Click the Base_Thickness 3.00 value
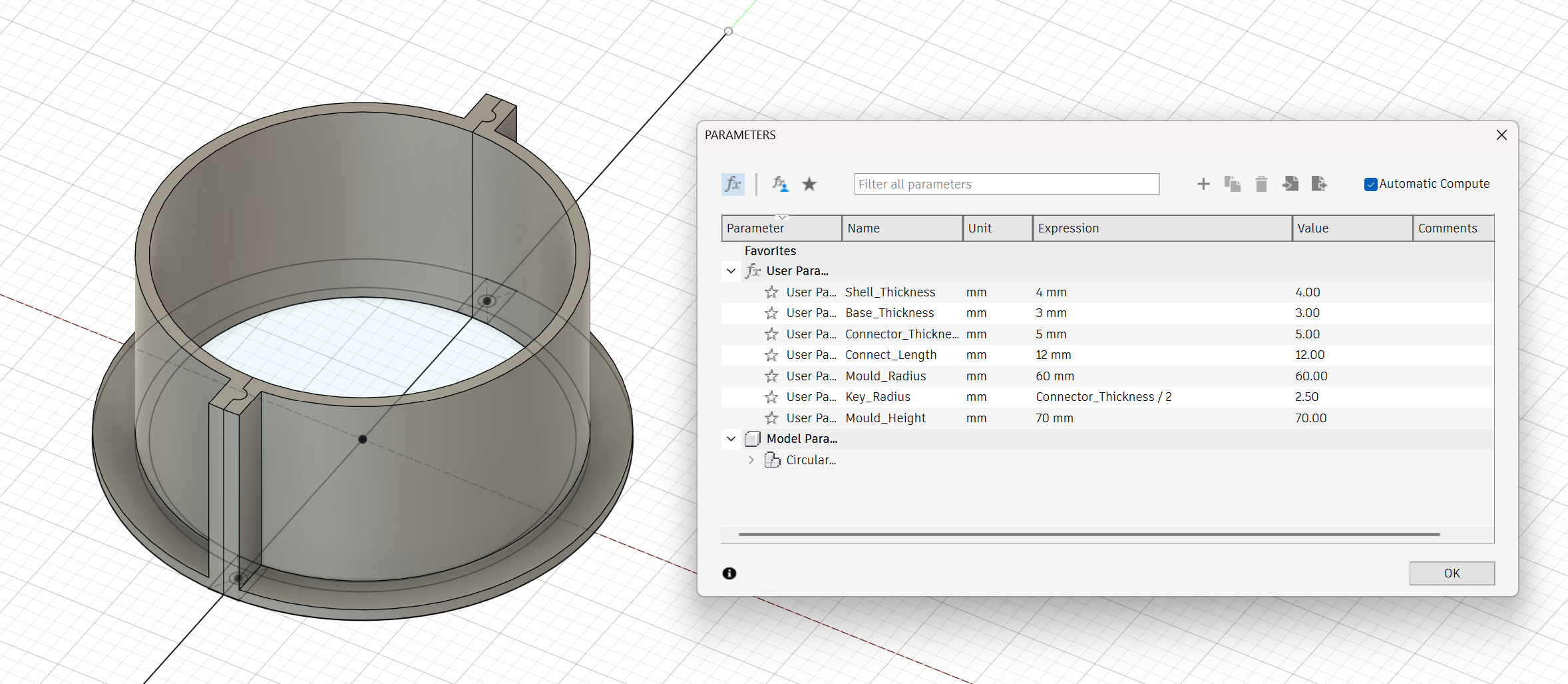 pos(1307,313)
